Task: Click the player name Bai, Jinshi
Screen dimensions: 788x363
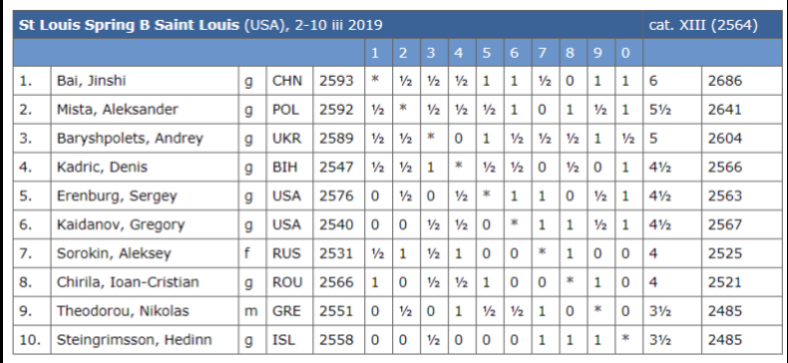Action: pyautogui.click(x=90, y=81)
